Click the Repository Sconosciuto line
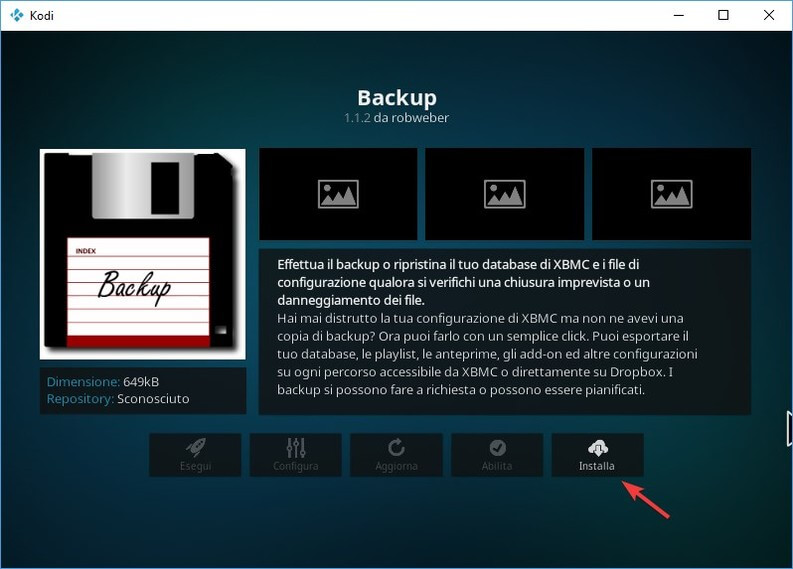This screenshot has height=569, width=793. [118, 399]
